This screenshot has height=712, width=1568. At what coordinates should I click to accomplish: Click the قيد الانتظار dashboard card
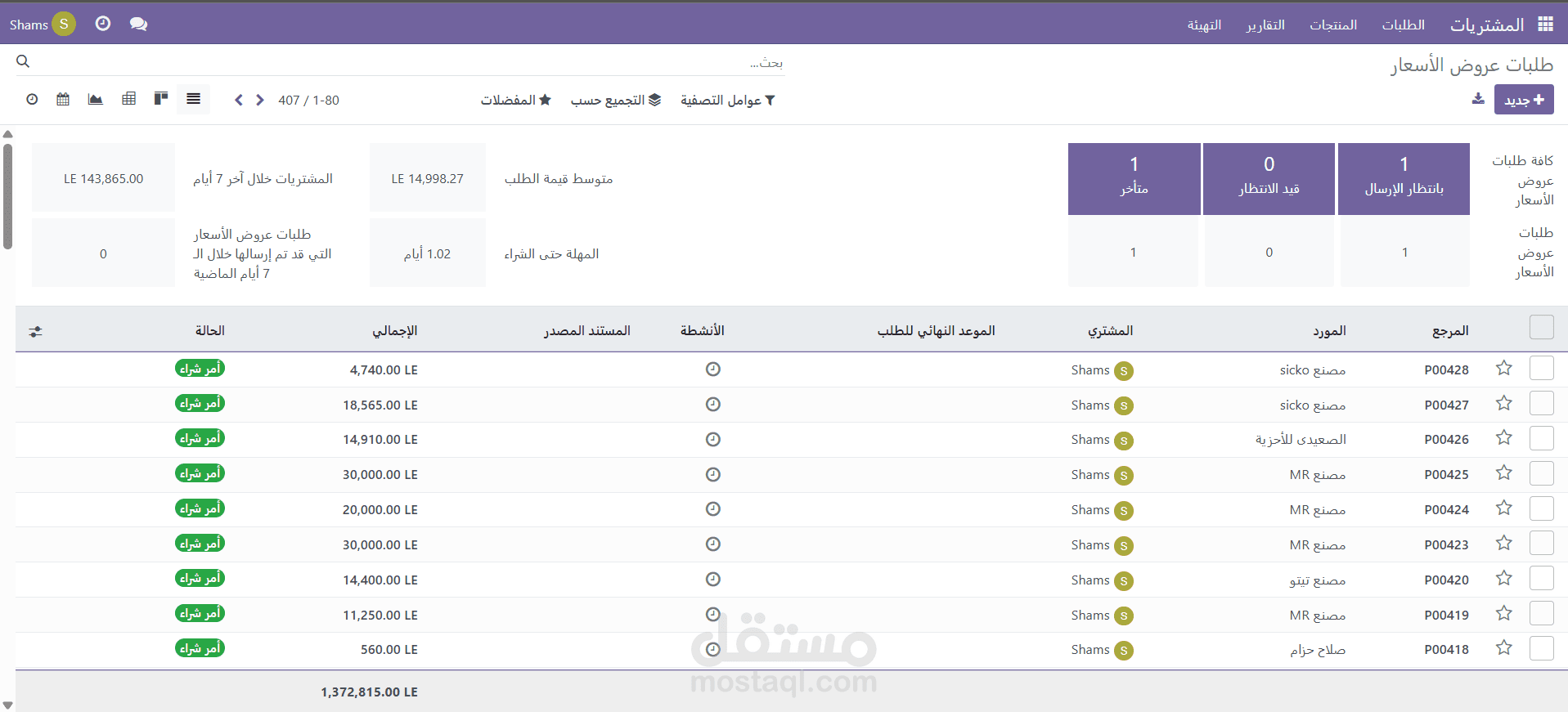pyautogui.click(x=1269, y=179)
